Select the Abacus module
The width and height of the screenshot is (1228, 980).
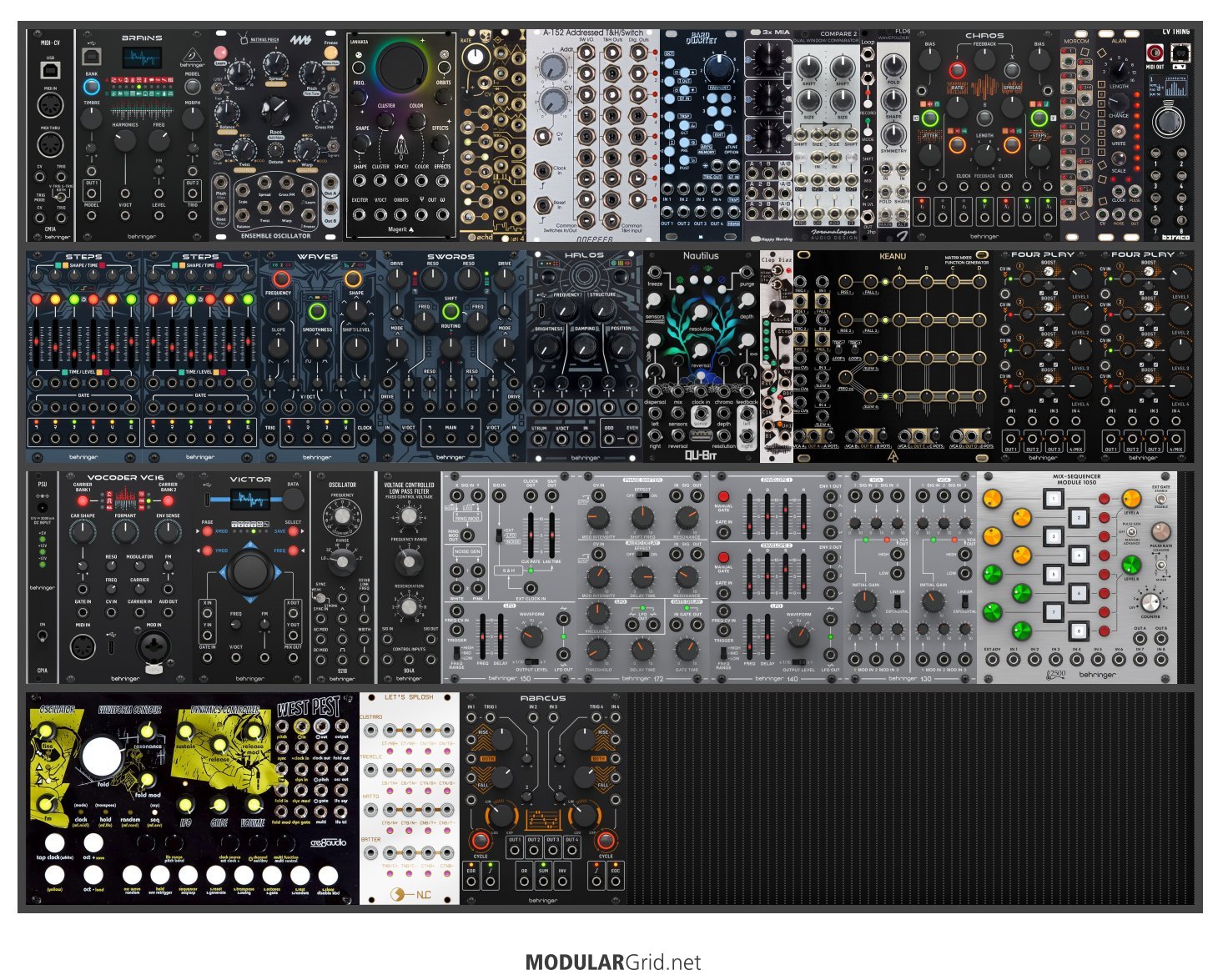tap(543, 798)
